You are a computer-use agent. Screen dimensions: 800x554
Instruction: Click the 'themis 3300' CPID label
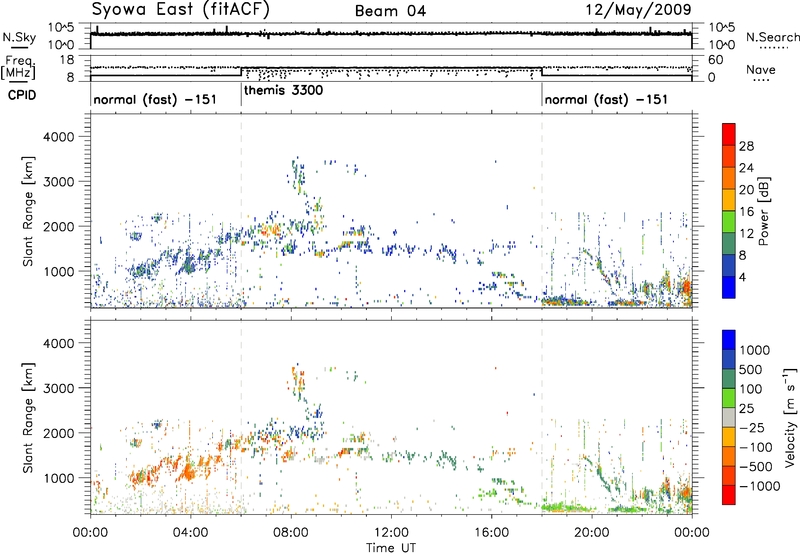283,91
